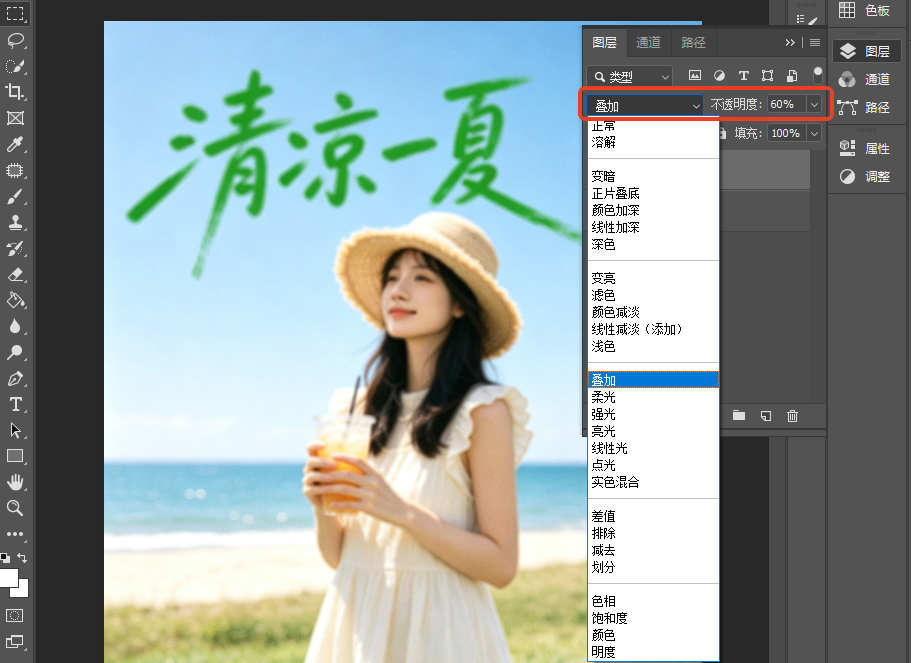Toggle the layer filtering switch
This screenshot has width=911, height=663.
click(x=817, y=75)
